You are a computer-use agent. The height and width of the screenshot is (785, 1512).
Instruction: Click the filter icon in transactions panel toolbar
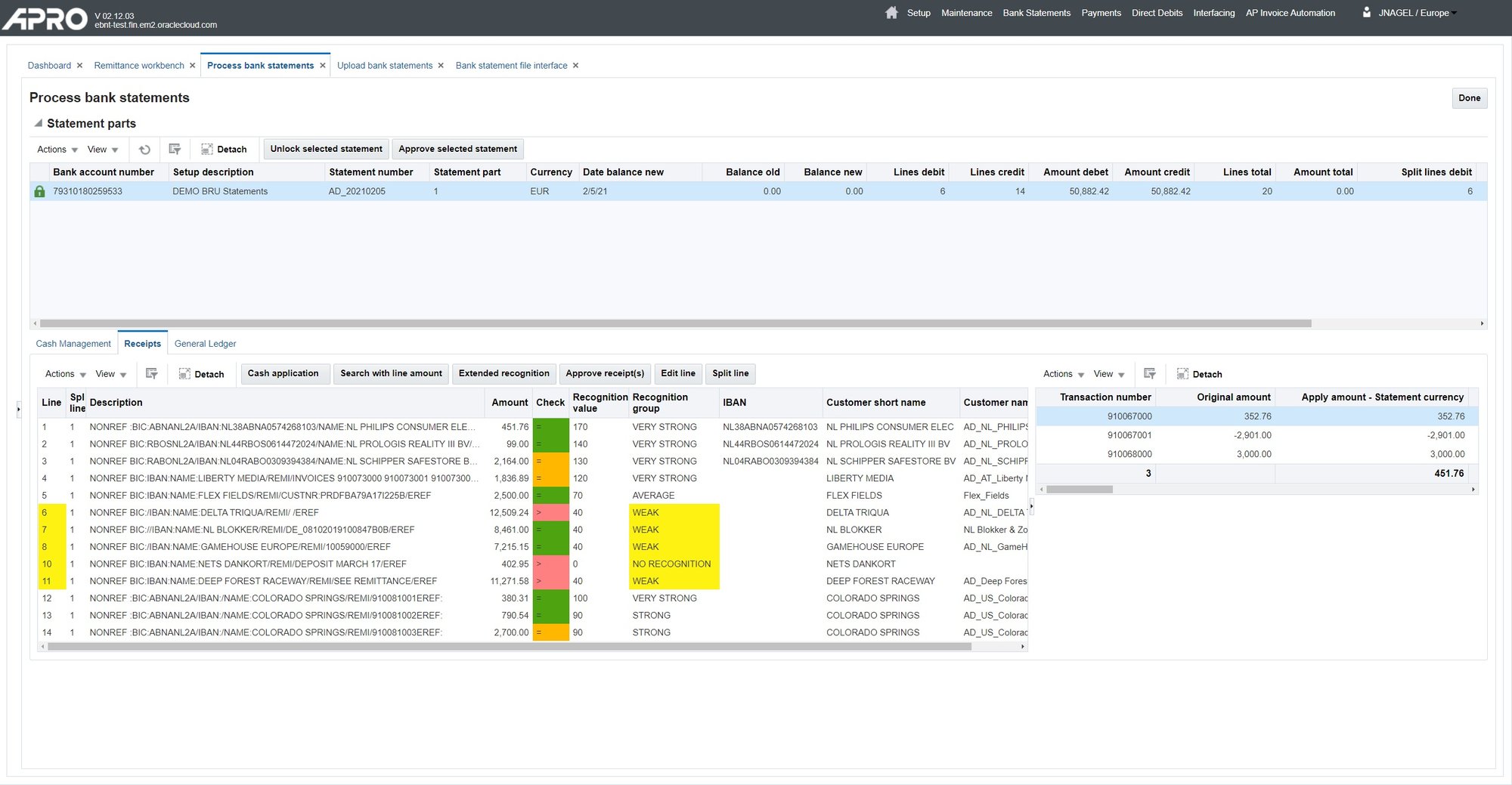point(1149,374)
